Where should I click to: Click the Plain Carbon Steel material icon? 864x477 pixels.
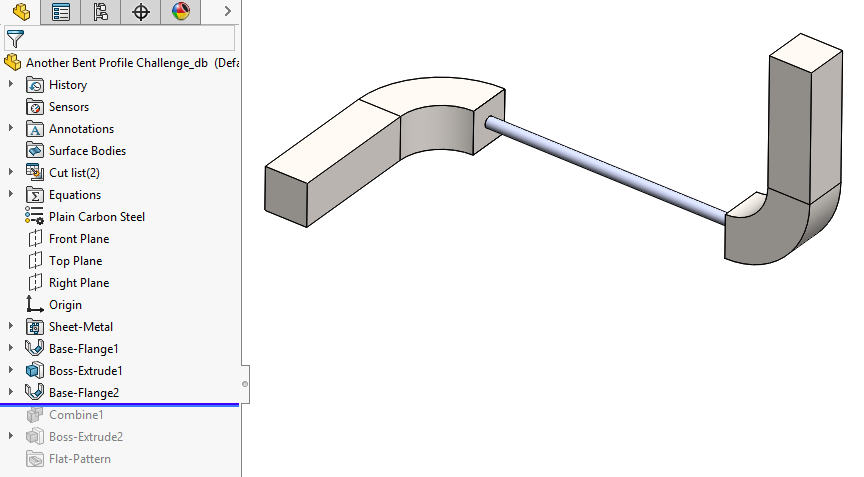pos(34,216)
